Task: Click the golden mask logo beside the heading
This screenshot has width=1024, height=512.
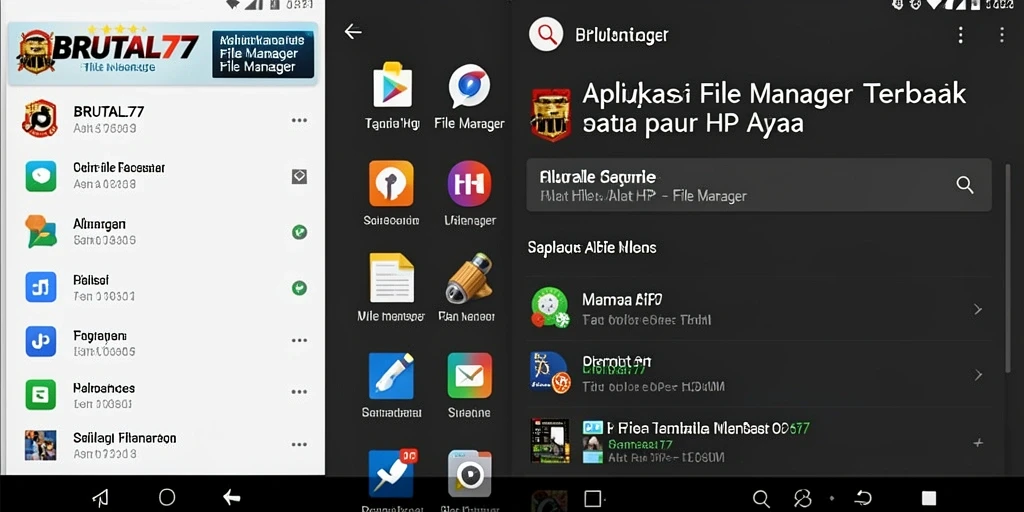Action: coord(551,114)
